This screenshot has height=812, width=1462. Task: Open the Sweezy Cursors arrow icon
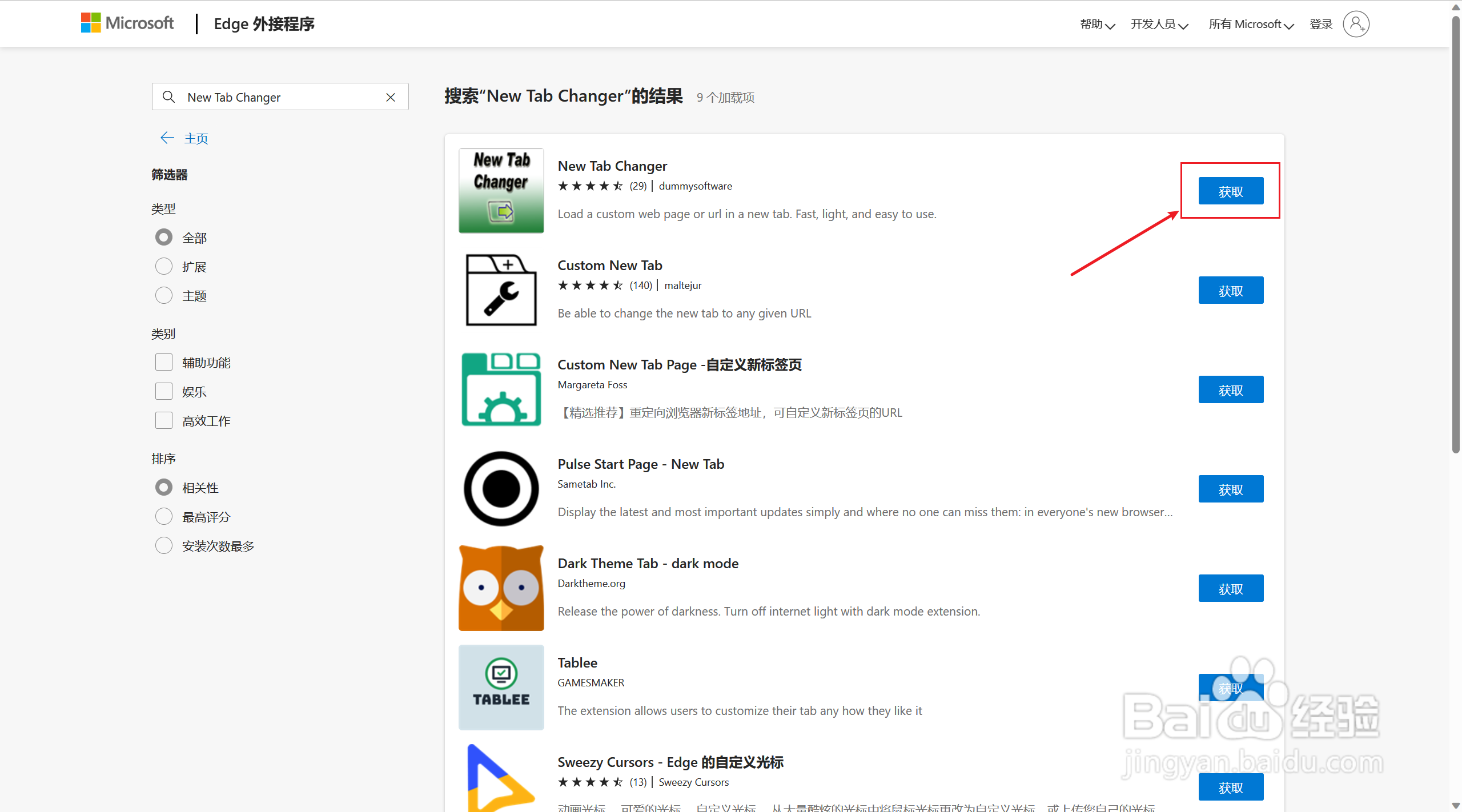501,778
